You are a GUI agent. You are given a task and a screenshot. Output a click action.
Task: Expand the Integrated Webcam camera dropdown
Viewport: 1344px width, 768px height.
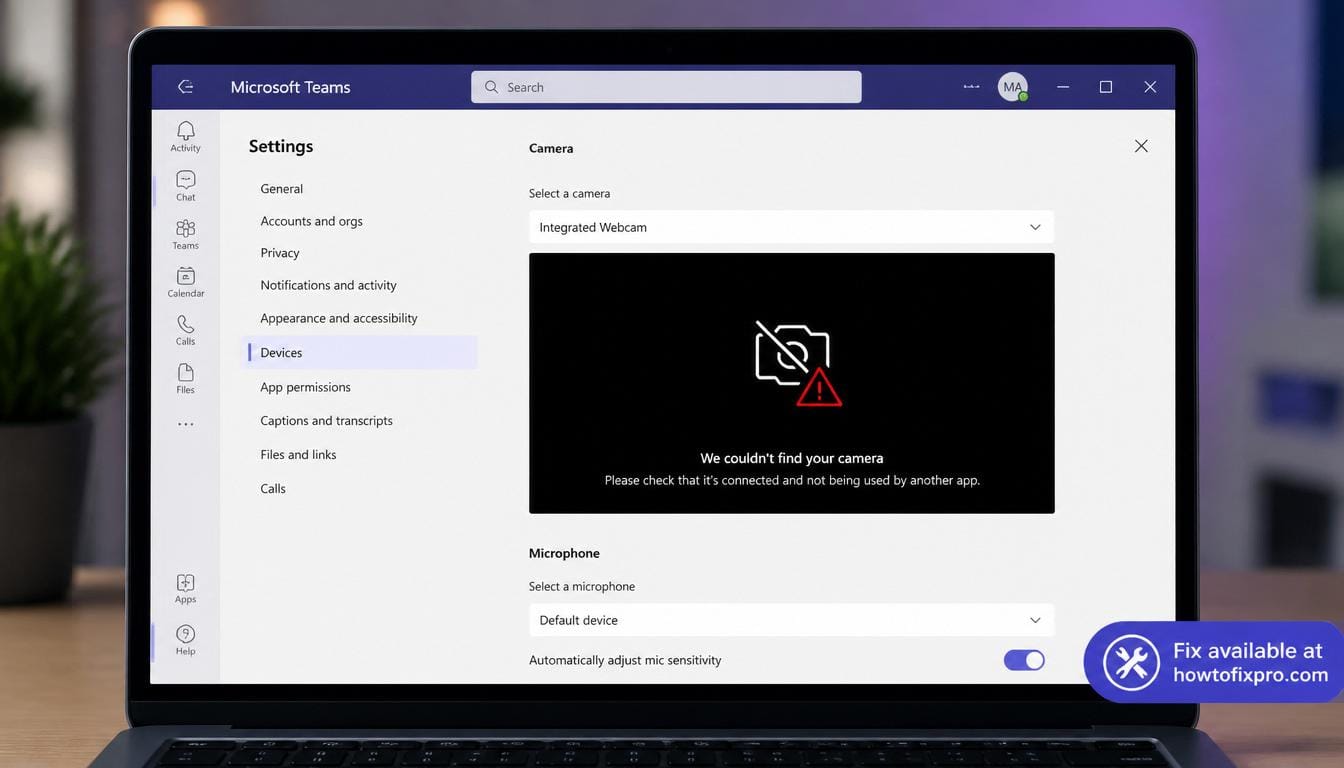[x=791, y=227]
